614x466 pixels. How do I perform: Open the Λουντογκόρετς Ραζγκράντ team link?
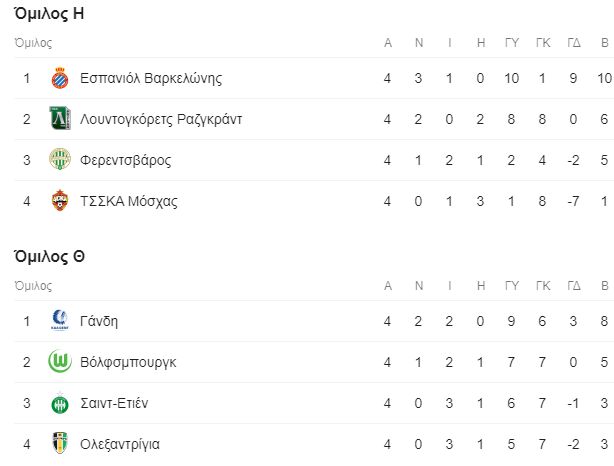pyautogui.click(x=161, y=119)
